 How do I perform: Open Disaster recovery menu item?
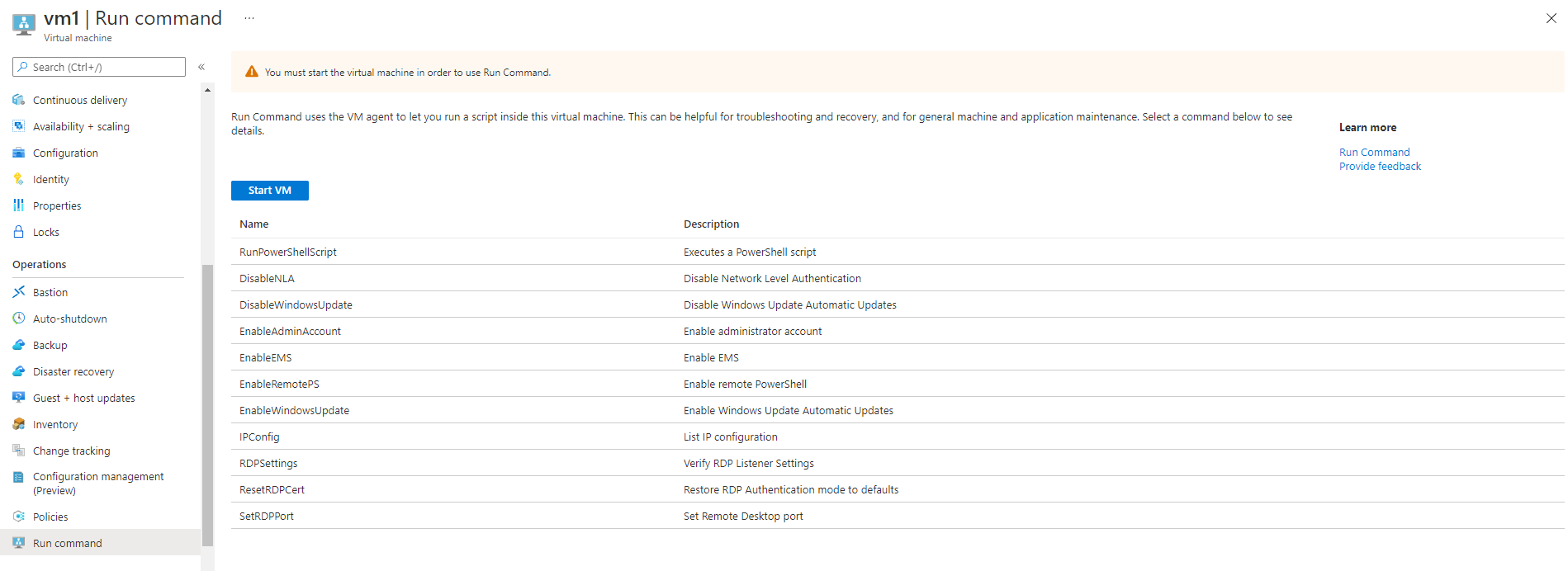point(73,372)
